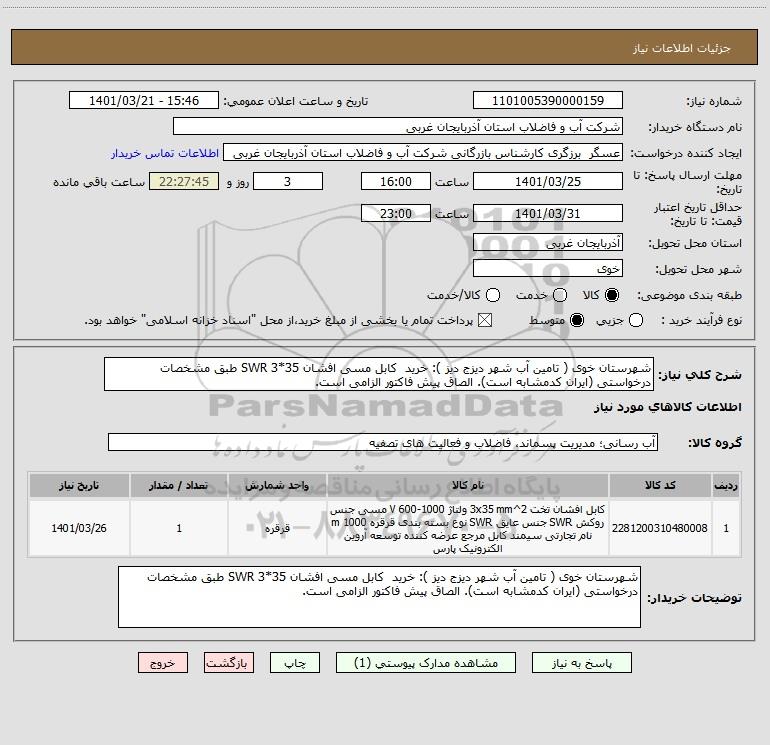Click the 'خروج' exit button
The width and height of the screenshot is (770, 745).
click(x=163, y=662)
